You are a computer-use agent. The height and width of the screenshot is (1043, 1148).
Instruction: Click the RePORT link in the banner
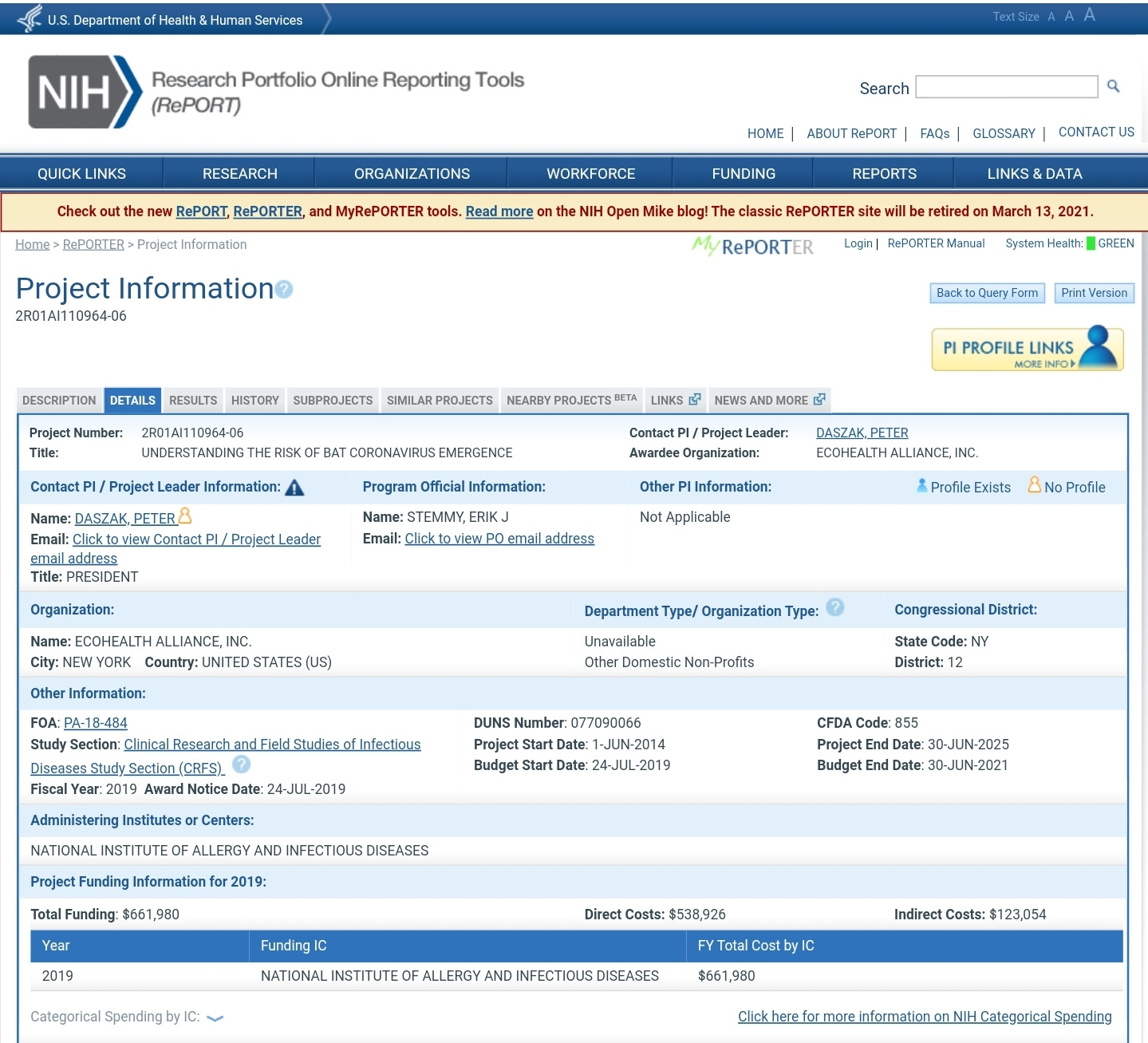coord(202,211)
